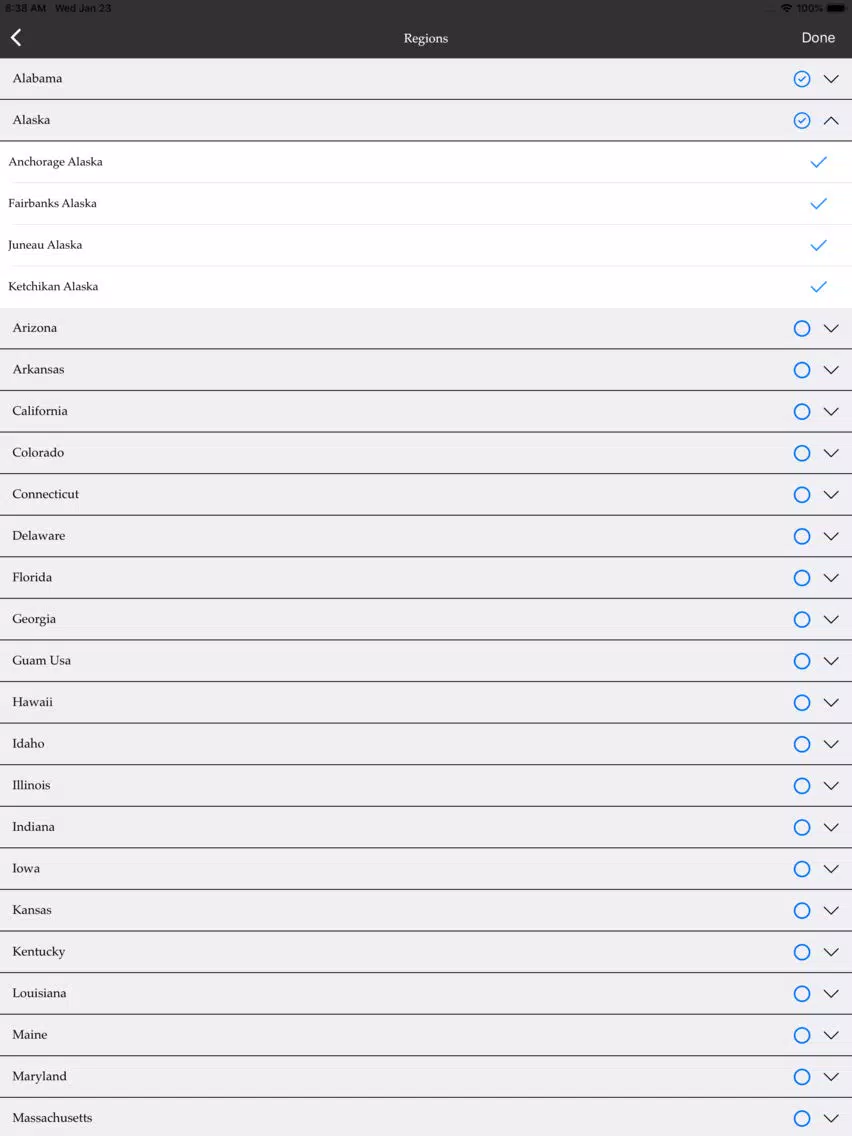This screenshot has width=852, height=1136.
Task: Deselect the Alaska region checkmark circle
Action: (x=801, y=120)
